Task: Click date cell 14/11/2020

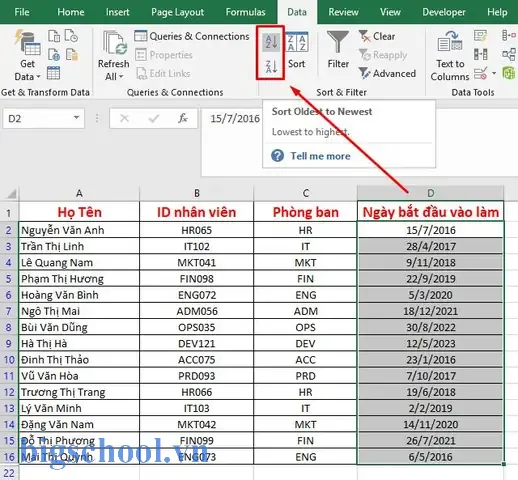Action: tap(430, 424)
